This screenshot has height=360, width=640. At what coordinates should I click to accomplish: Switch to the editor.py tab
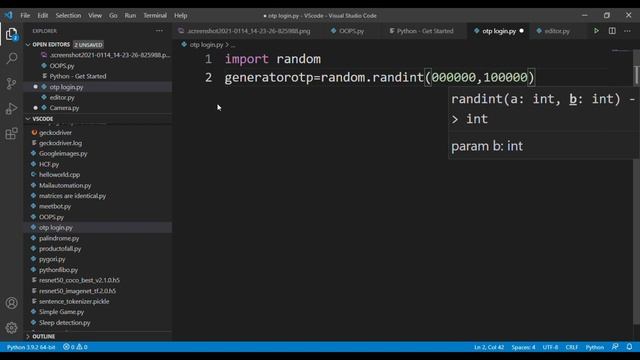[557, 31]
